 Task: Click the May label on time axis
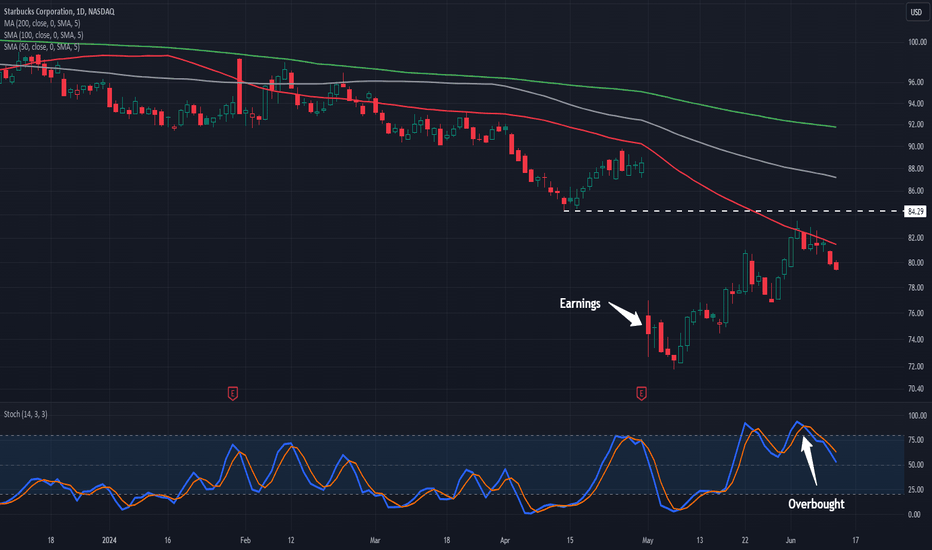click(648, 540)
